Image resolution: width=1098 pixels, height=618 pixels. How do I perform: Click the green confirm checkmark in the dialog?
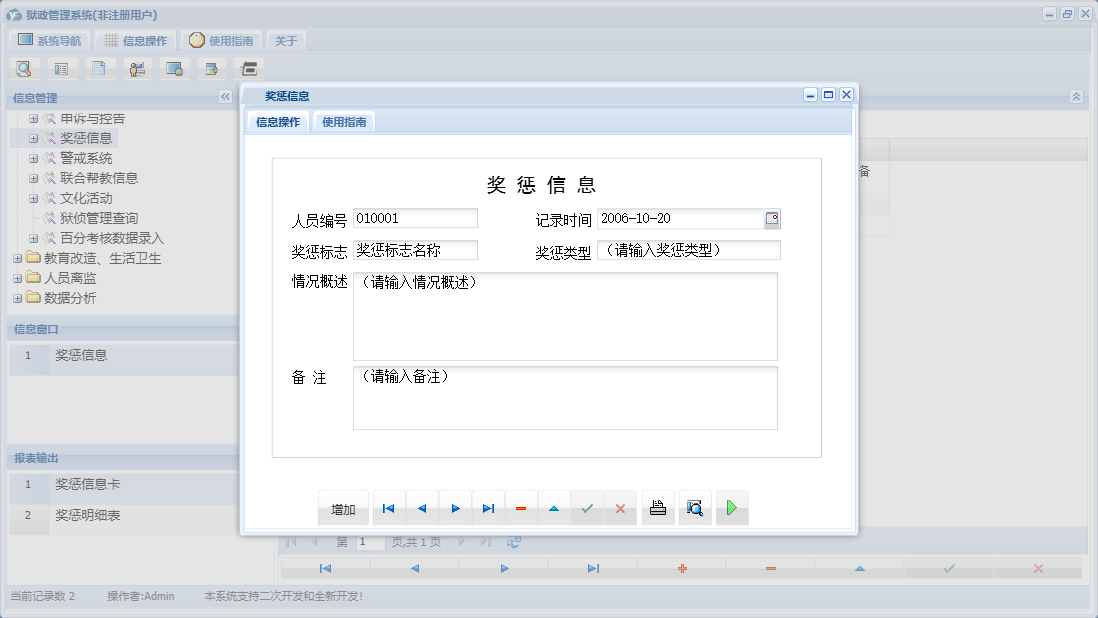(x=587, y=508)
